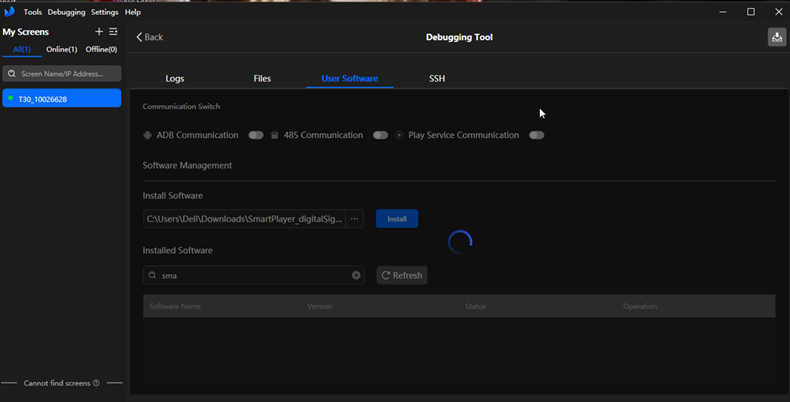Click the 485 Communication icon
Viewport: 790px width, 402px height.
click(x=275, y=135)
